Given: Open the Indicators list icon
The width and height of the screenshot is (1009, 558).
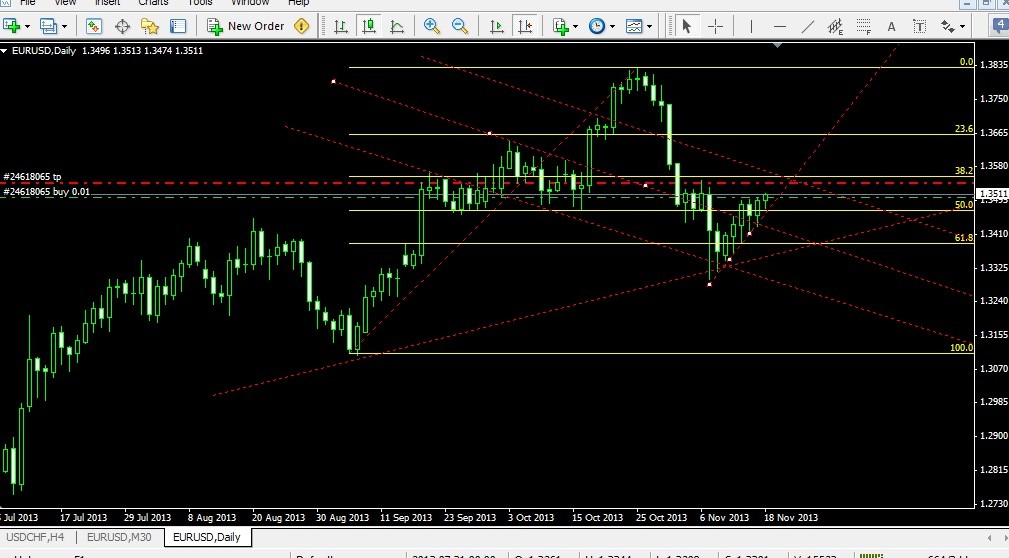Looking at the screenshot, I should pyautogui.click(x=560, y=26).
